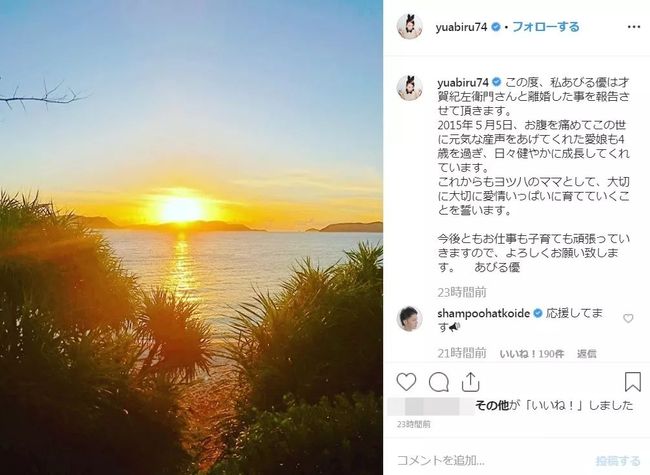Open the three-dot more options menu

634,27
